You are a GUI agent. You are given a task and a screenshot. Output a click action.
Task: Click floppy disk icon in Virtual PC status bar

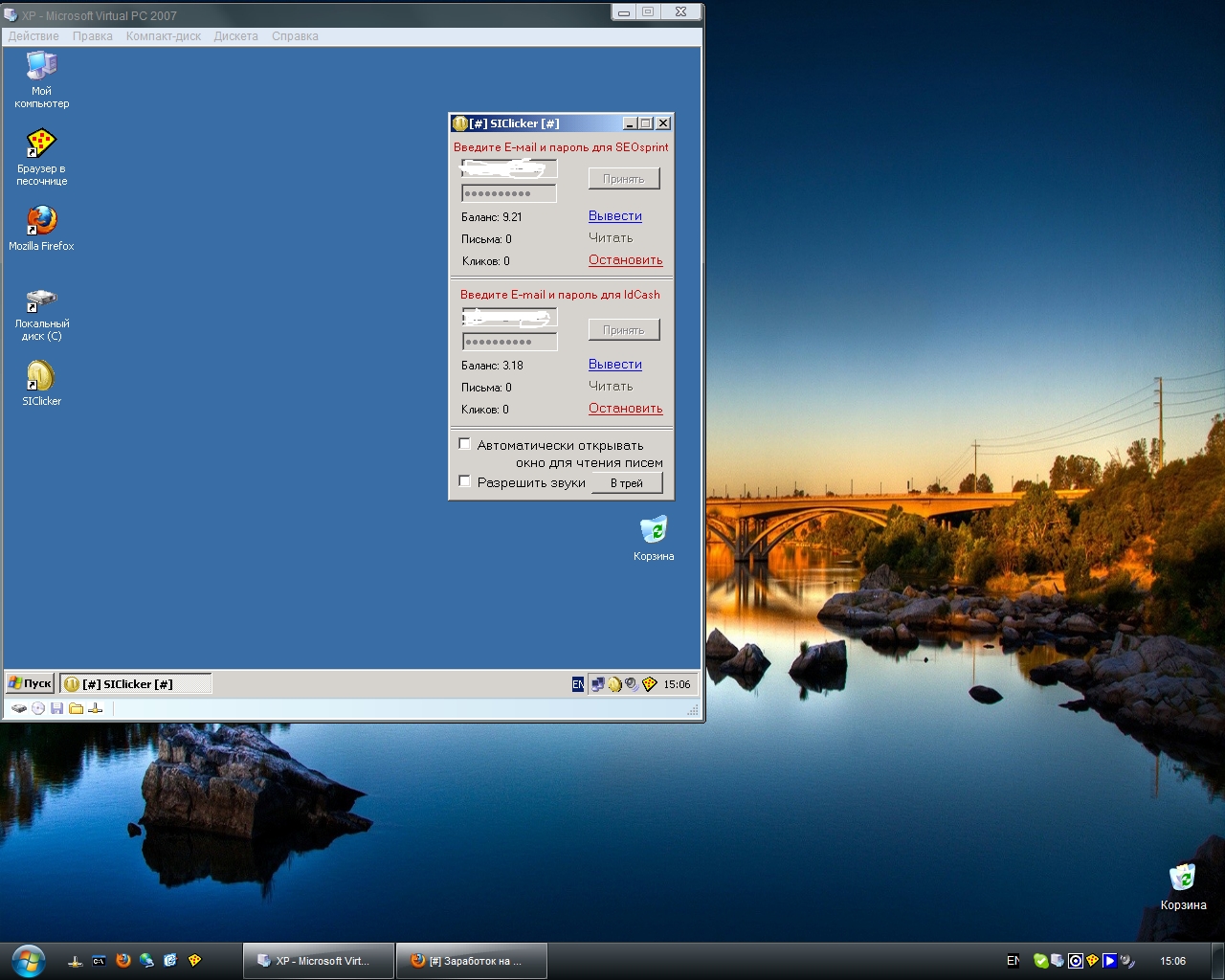coord(57,708)
